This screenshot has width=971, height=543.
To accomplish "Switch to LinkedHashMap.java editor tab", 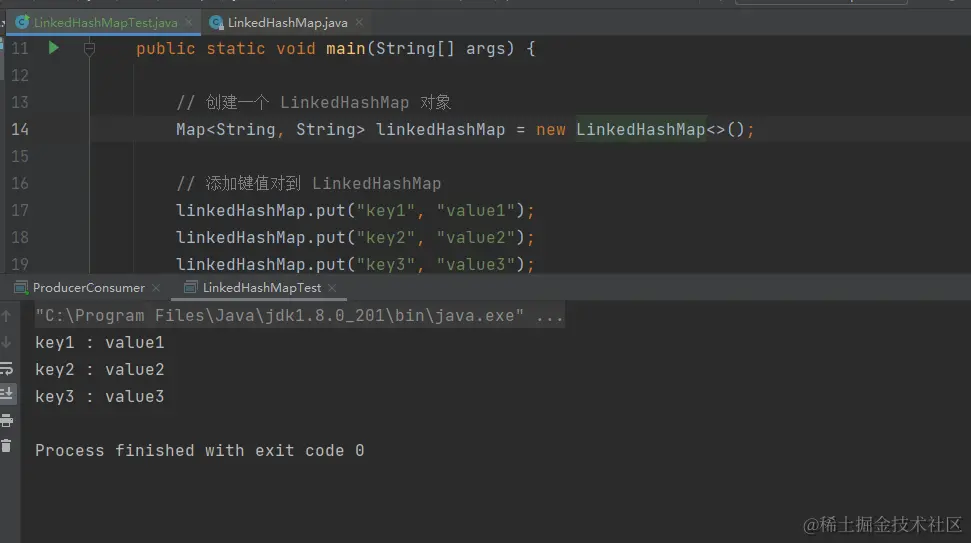I will [x=287, y=23].
